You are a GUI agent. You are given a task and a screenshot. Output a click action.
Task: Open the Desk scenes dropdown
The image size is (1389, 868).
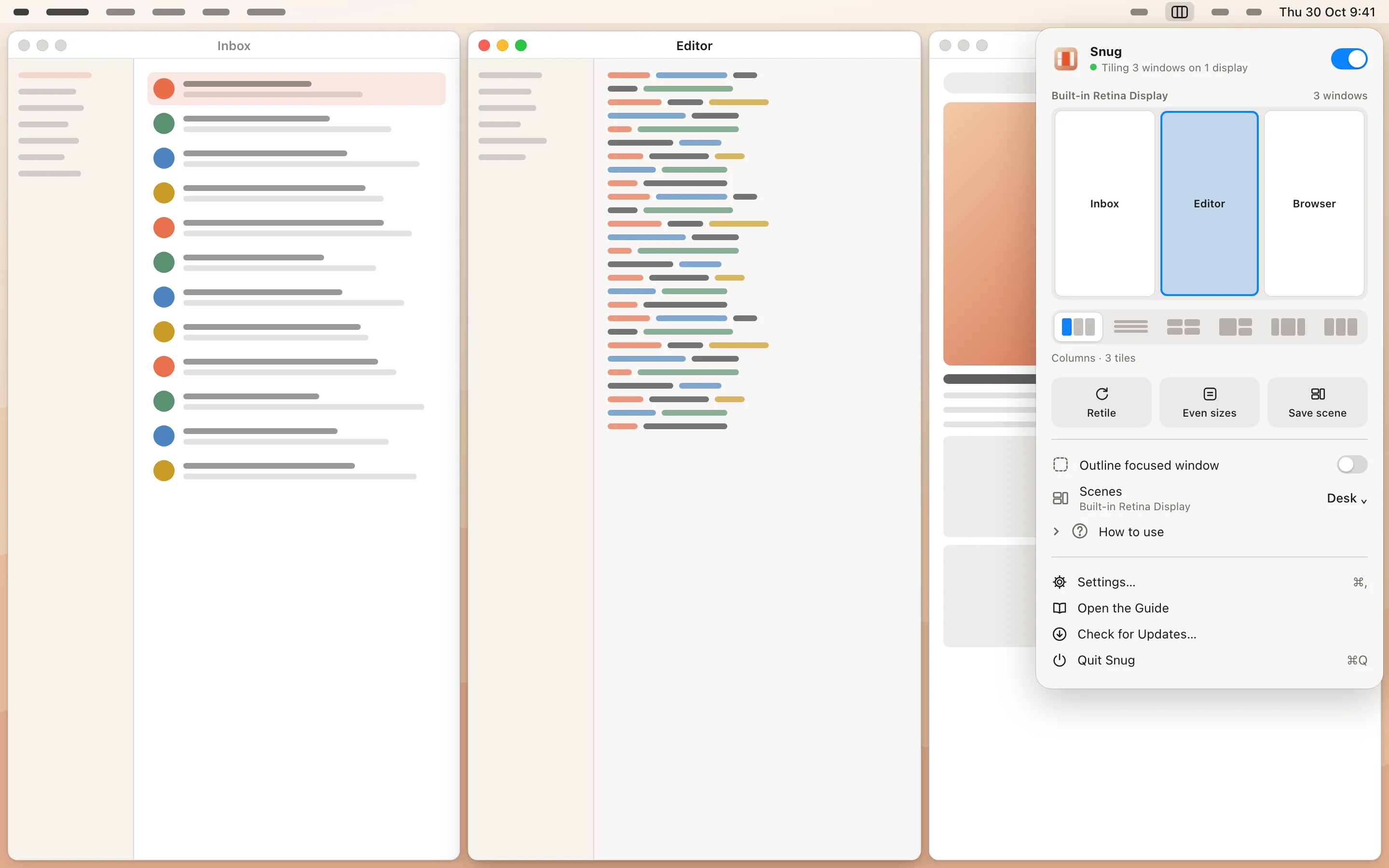click(1347, 498)
